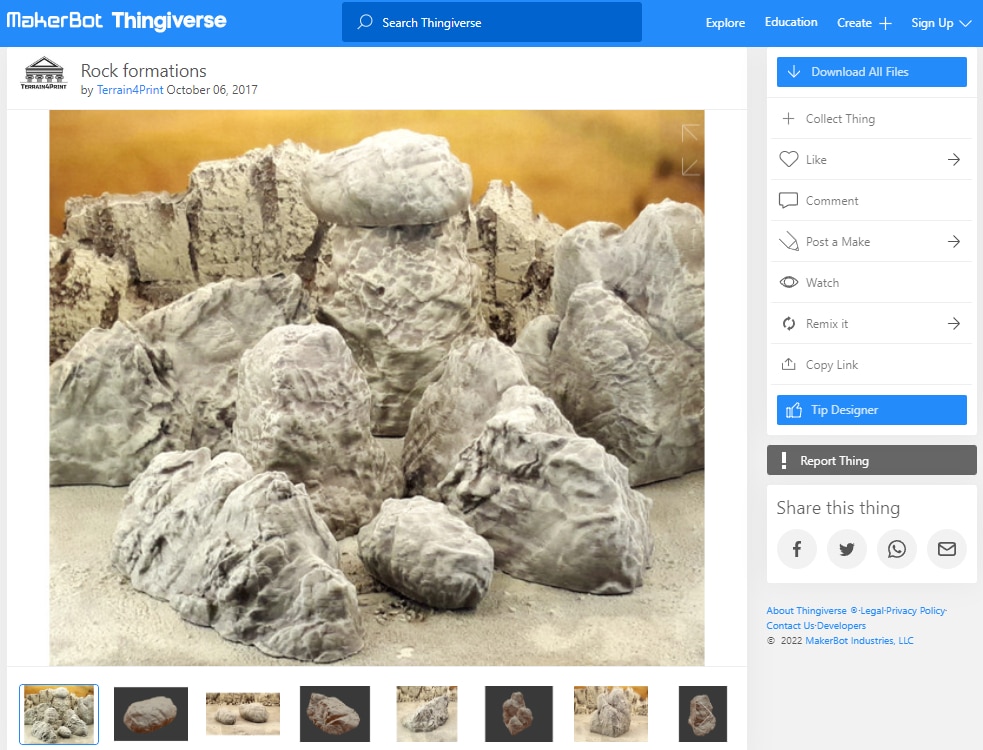Share the rocks via WhatsApp

(x=897, y=549)
